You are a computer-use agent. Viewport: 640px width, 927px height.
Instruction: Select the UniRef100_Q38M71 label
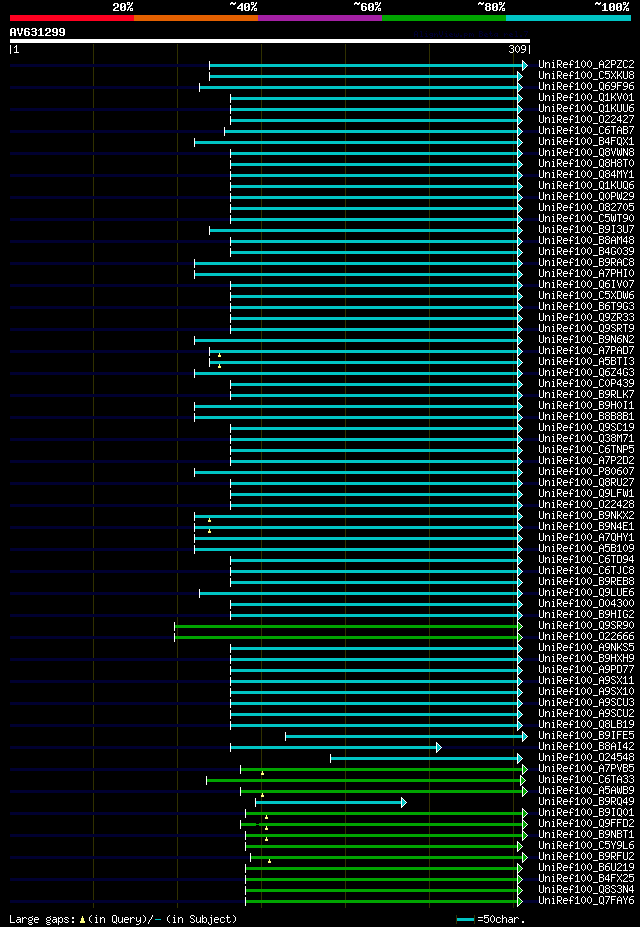[x=586, y=439]
